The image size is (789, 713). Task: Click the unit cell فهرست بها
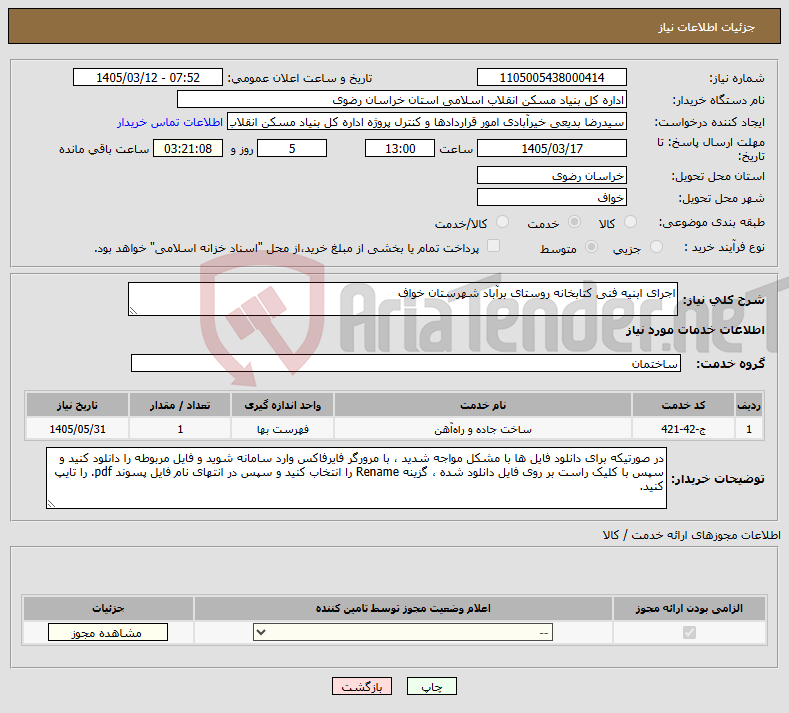point(282,429)
